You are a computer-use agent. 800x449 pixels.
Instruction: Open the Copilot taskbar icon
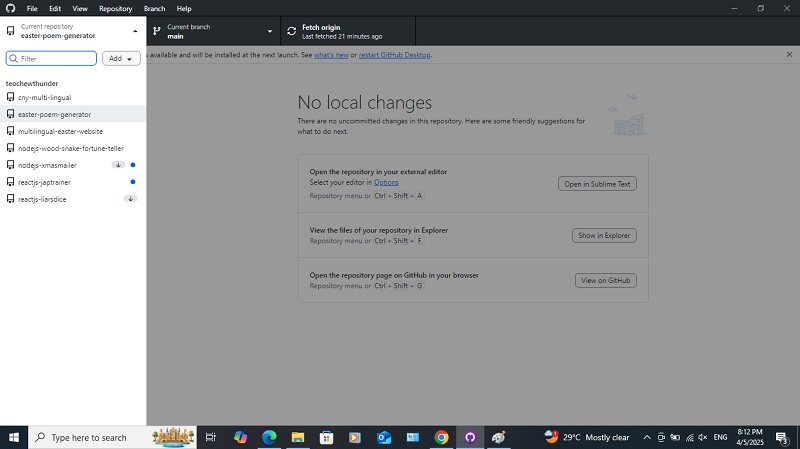pos(240,437)
